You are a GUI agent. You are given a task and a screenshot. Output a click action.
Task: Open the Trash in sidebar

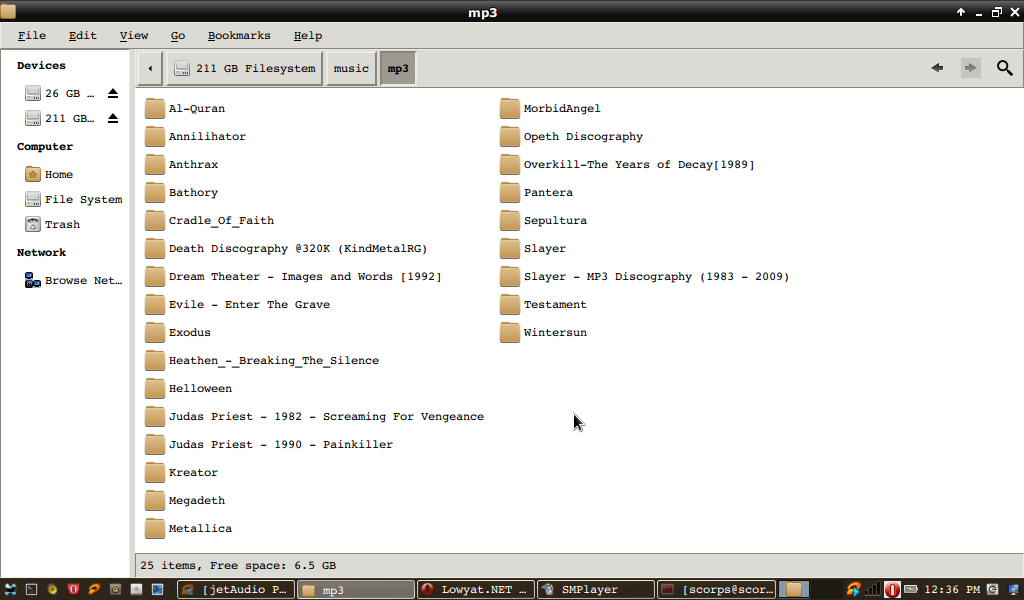pyautogui.click(x=61, y=225)
